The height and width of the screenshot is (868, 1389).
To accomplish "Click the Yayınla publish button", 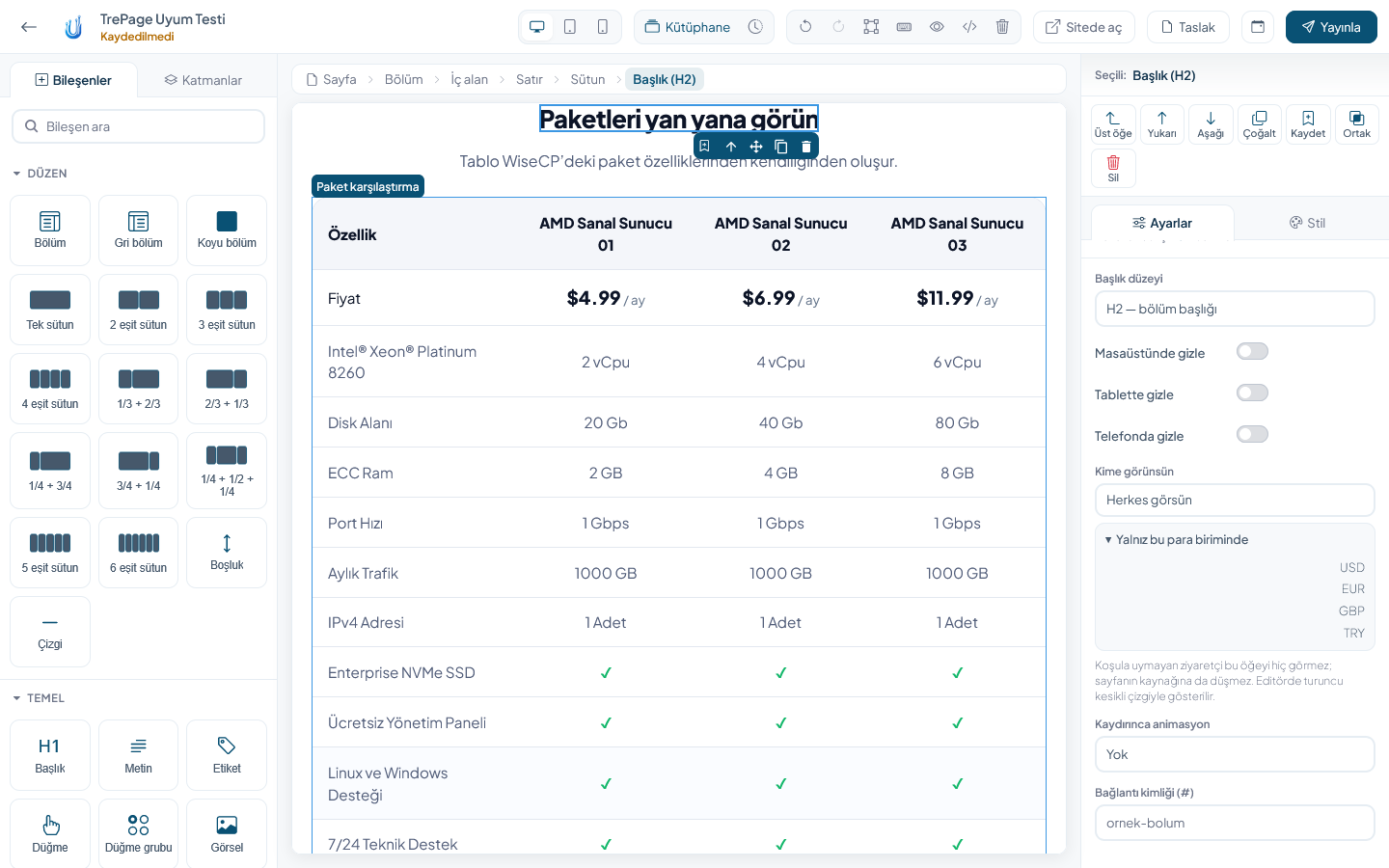I will 1331,27.
